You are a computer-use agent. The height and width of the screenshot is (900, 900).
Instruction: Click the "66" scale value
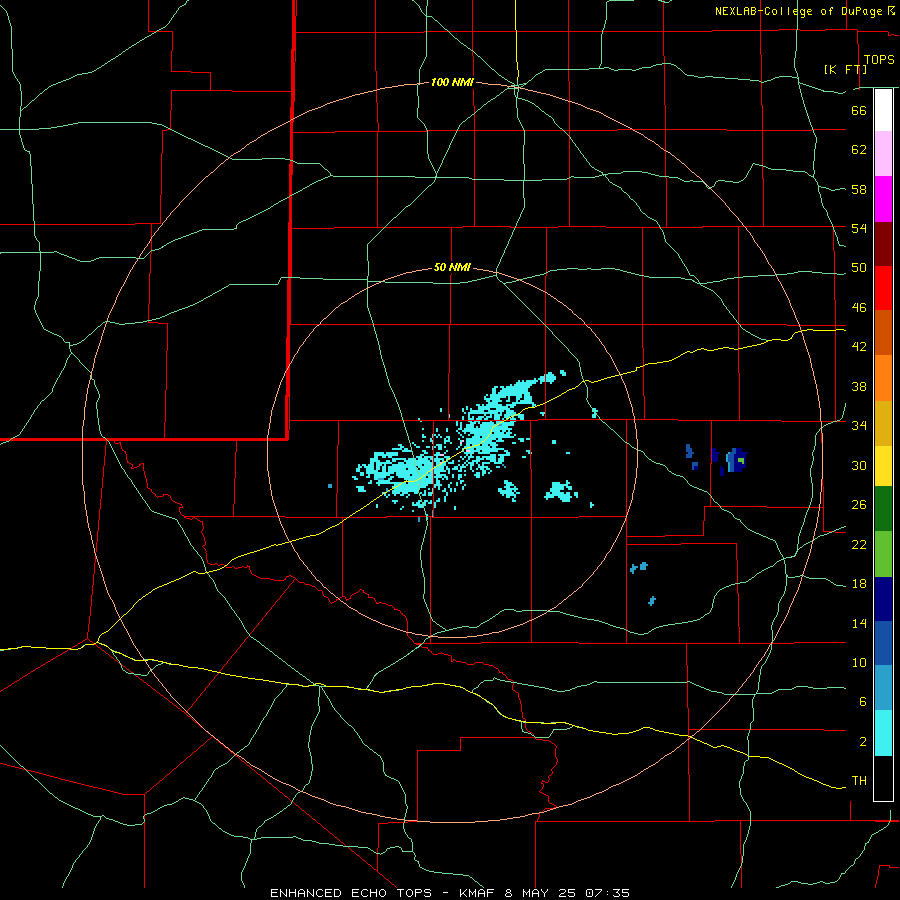coord(859,110)
